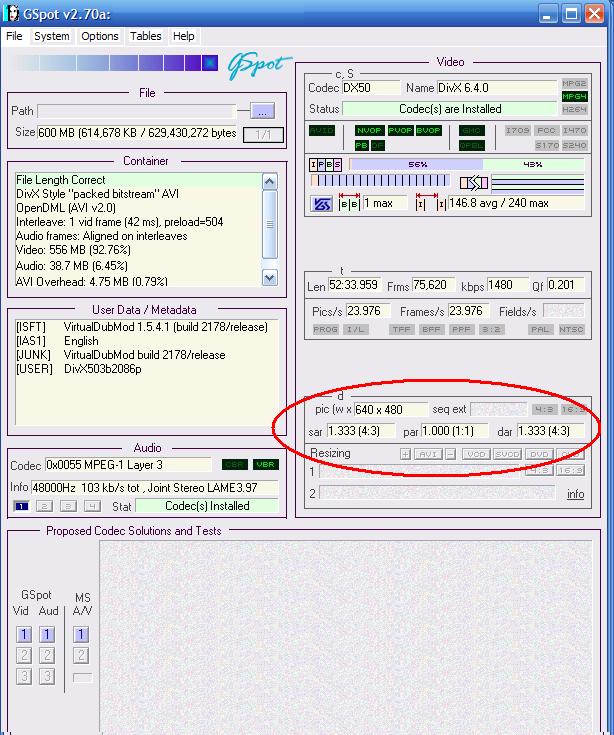Viewport: 614px width, 735px height.
Task: Click the PB packed bitstream badge
Action: 361,145
